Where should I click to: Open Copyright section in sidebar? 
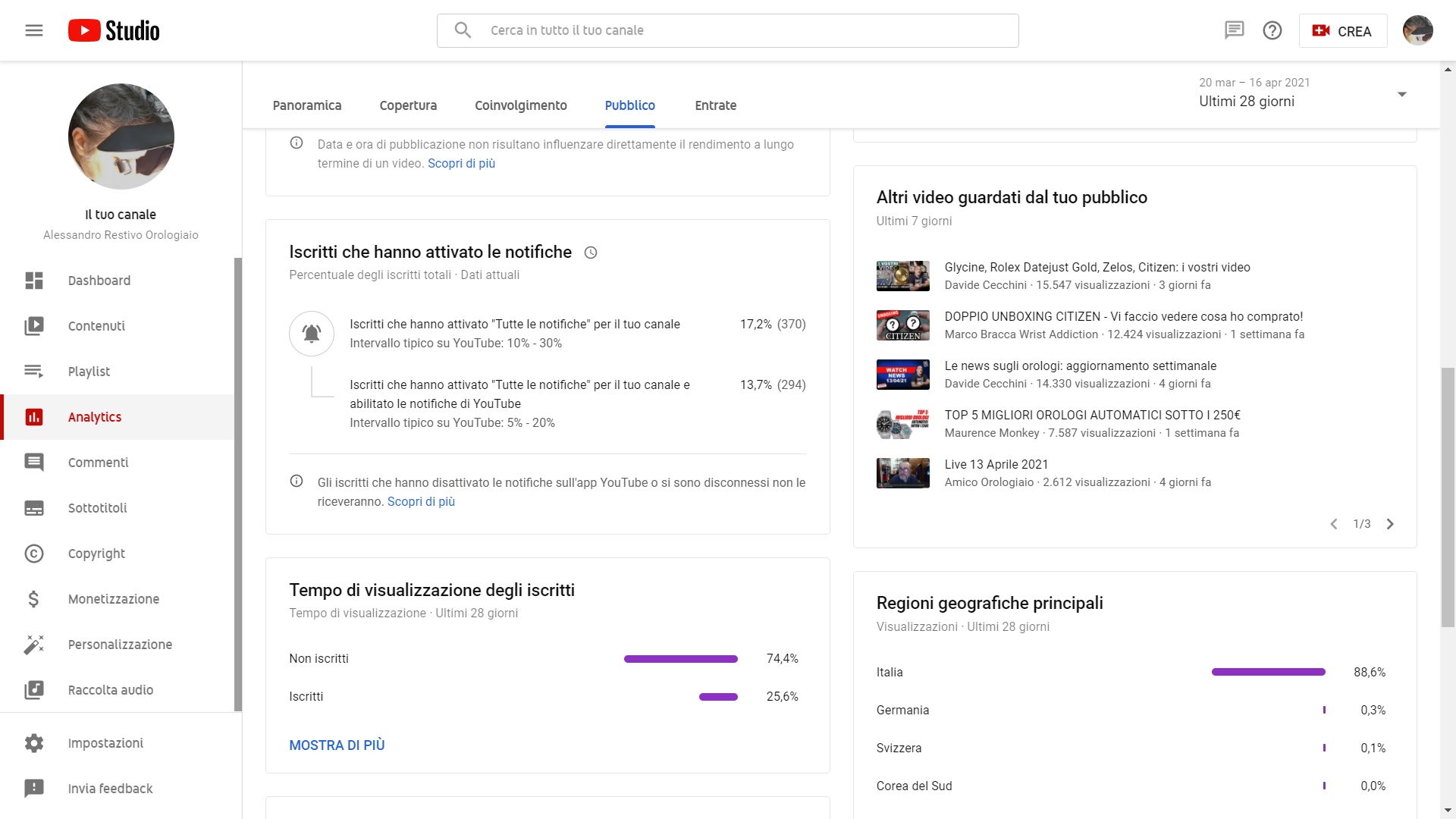coord(118,554)
